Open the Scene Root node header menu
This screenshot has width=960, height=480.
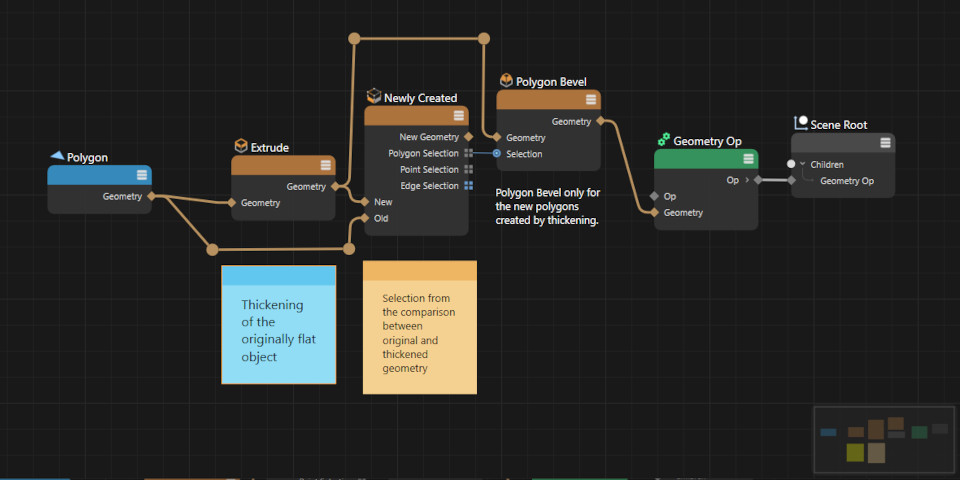(x=885, y=143)
